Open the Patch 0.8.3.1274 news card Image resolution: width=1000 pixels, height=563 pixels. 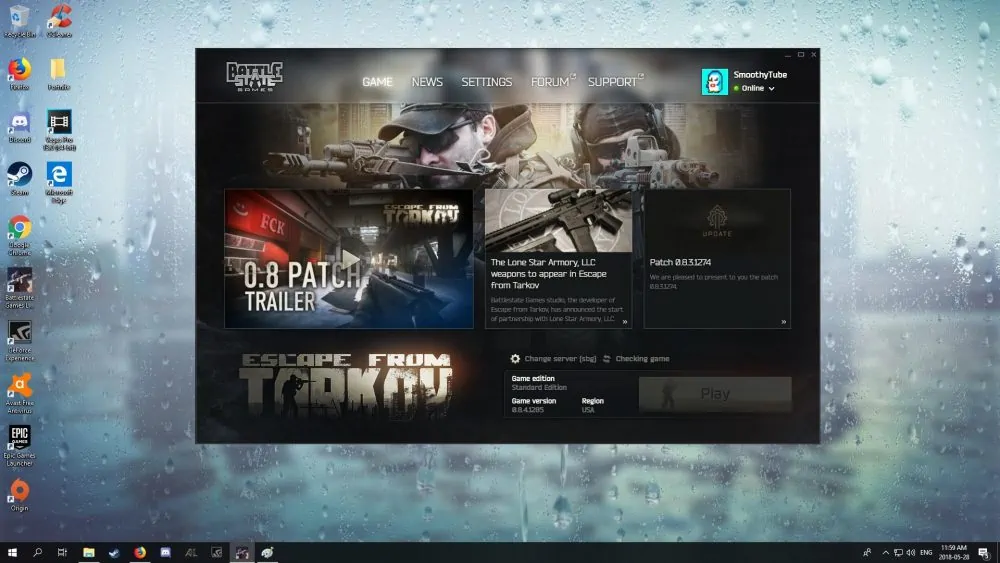tap(717, 258)
